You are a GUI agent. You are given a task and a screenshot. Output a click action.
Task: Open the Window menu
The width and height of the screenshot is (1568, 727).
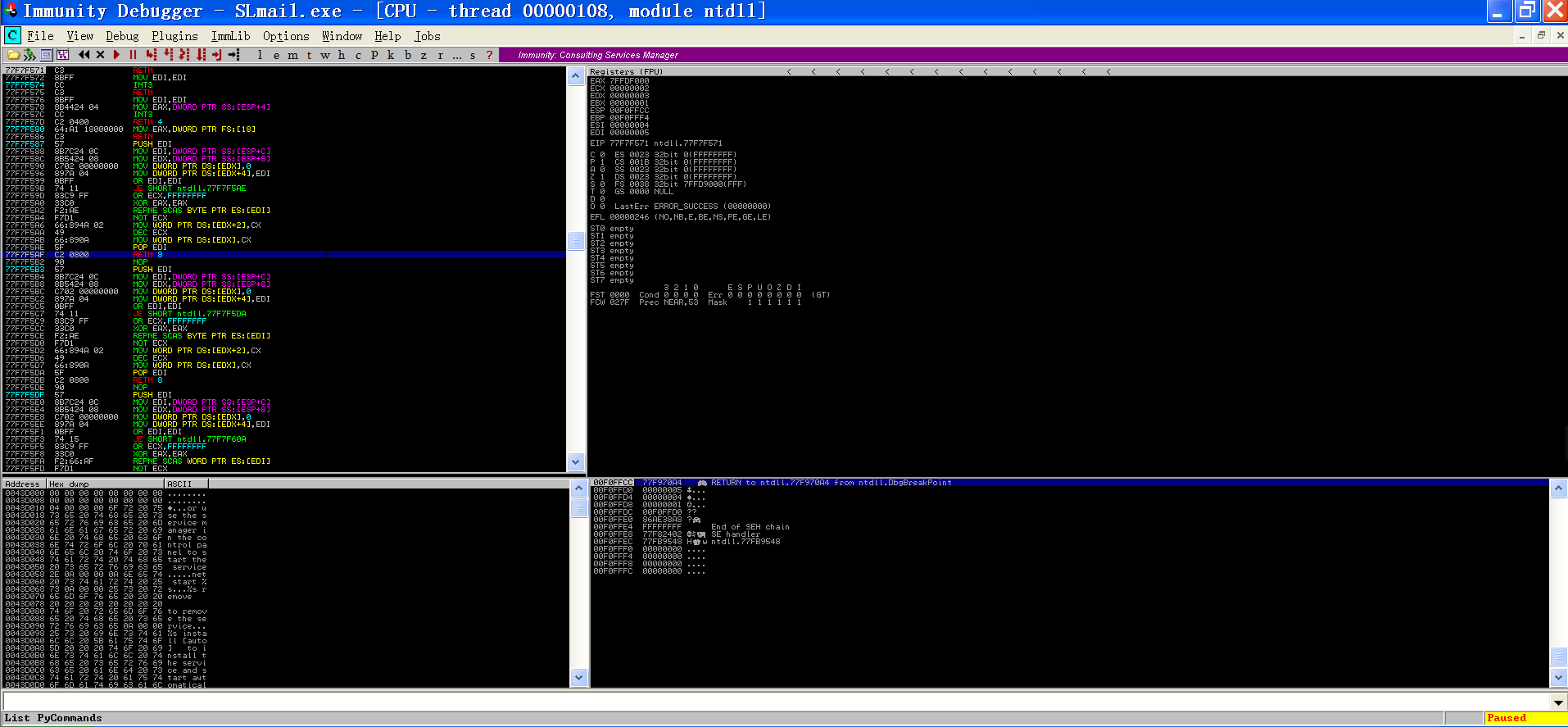342,36
